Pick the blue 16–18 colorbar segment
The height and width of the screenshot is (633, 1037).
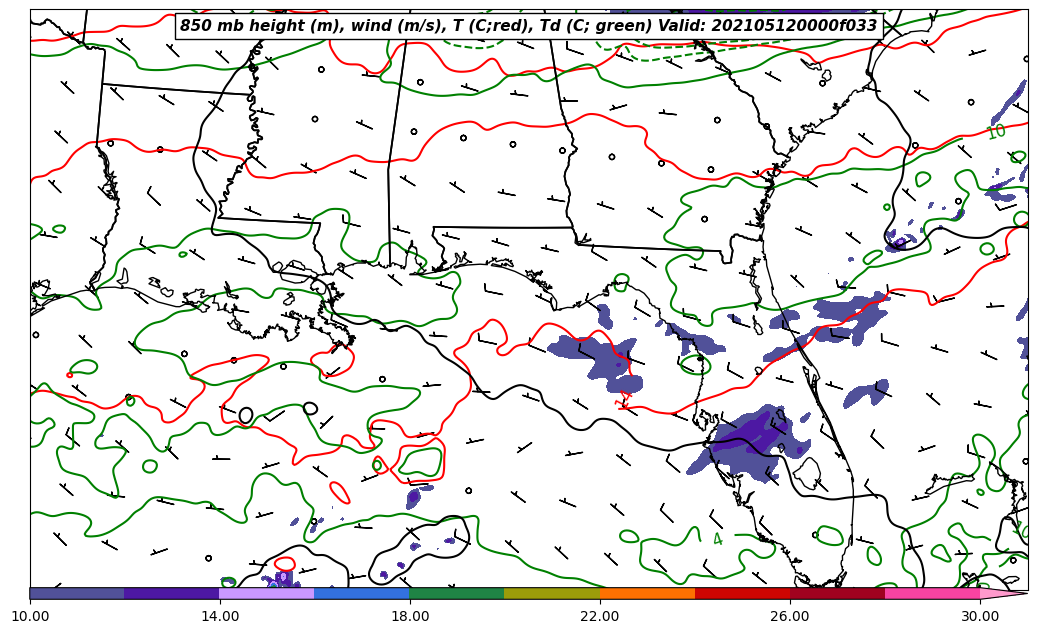(362, 593)
